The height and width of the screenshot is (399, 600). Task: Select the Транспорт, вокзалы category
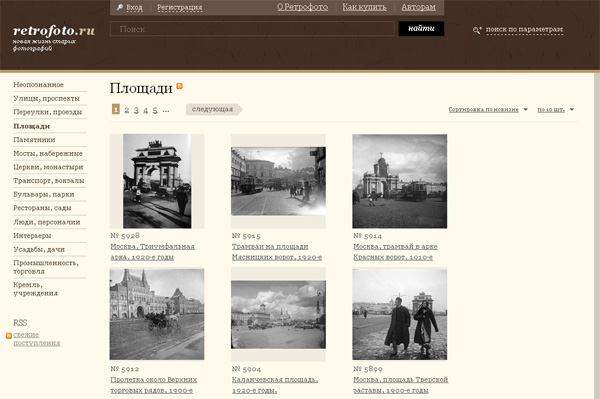point(49,181)
